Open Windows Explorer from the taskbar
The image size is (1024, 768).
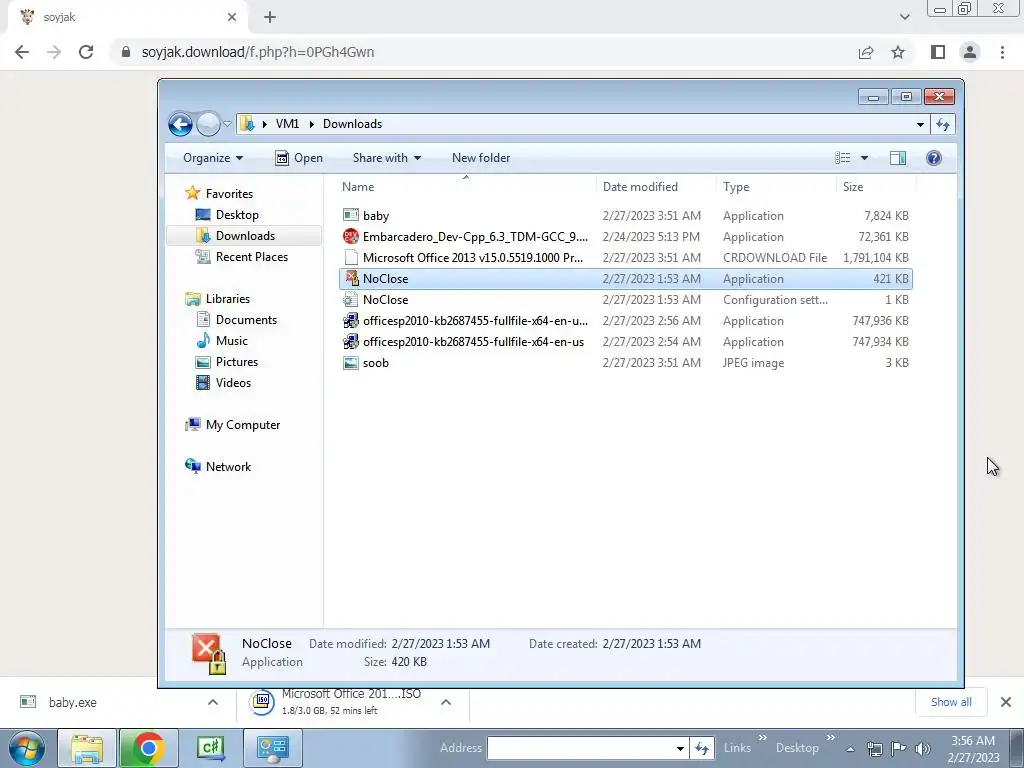click(x=87, y=748)
